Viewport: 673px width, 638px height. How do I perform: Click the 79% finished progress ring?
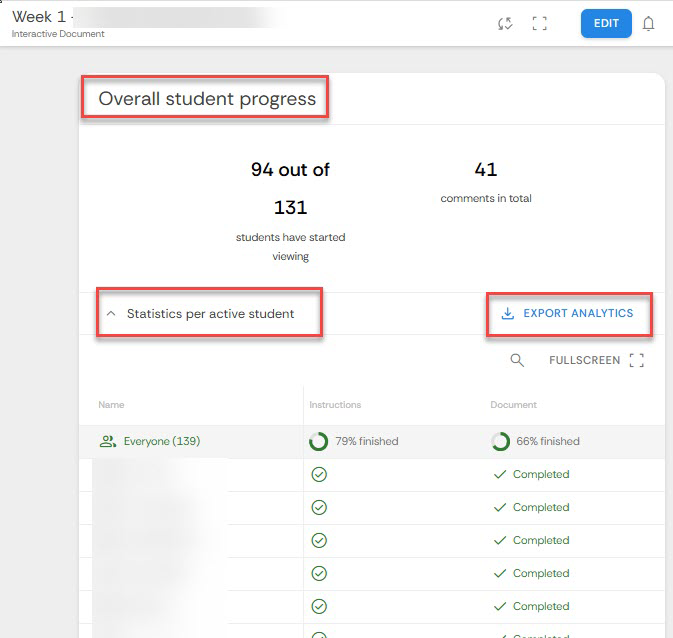(x=318, y=441)
